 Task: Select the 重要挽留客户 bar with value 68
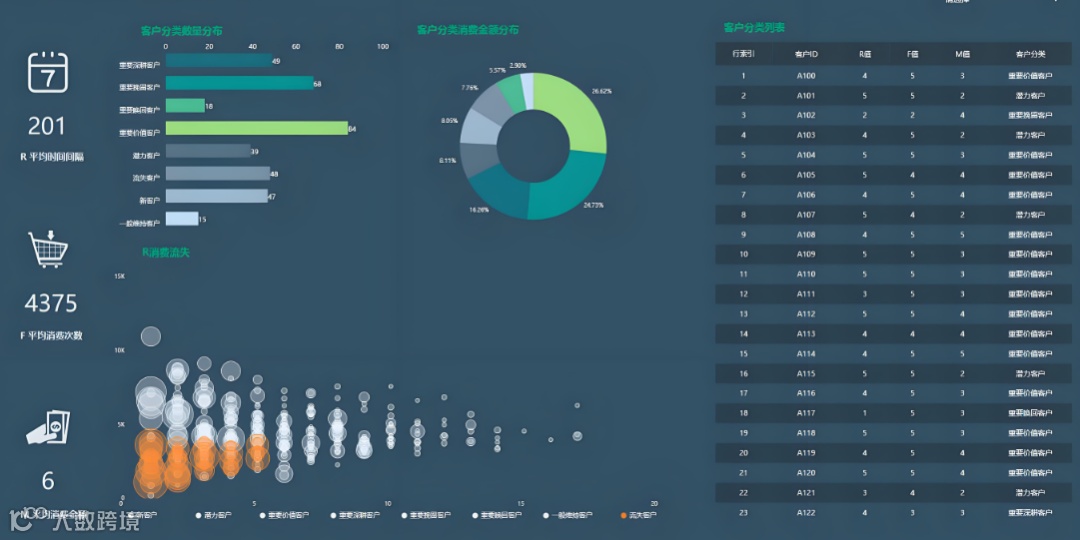click(239, 83)
